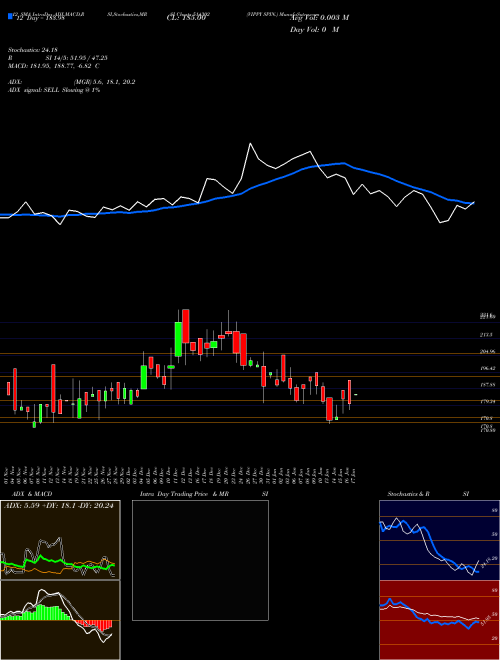Click the 'Stochastics & R' panel title
500x660 pixels.
pos(408,494)
